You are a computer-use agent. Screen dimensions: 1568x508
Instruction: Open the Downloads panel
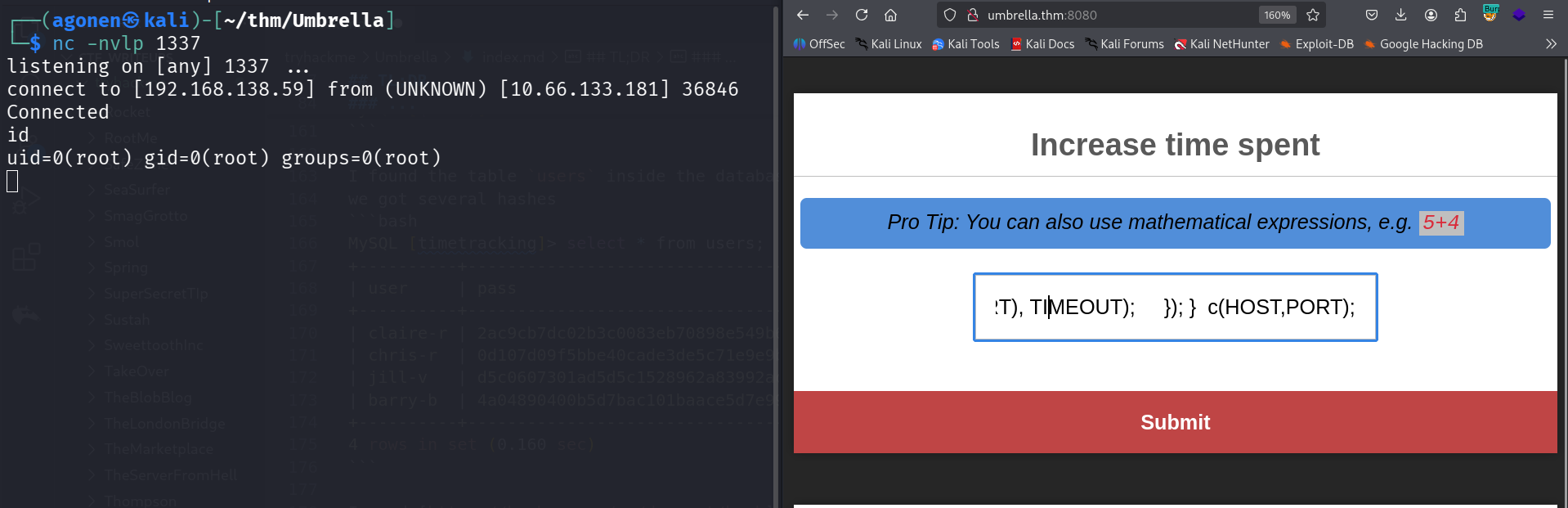[x=1401, y=15]
